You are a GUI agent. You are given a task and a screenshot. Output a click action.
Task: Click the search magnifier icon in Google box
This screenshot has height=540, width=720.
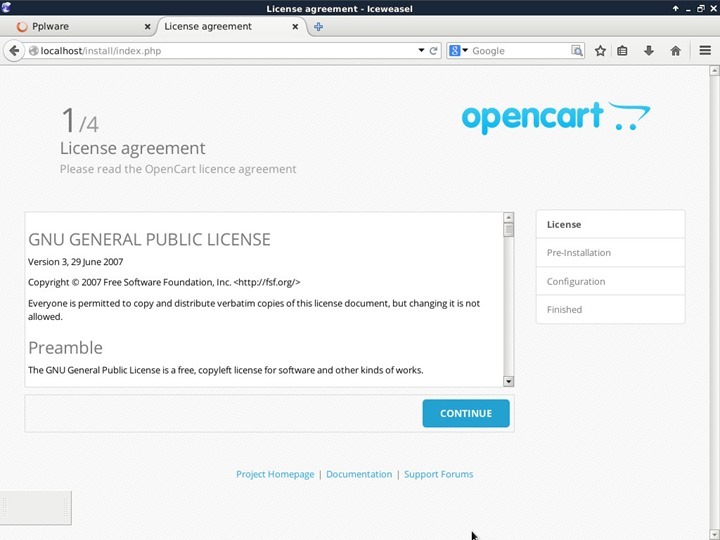point(577,51)
